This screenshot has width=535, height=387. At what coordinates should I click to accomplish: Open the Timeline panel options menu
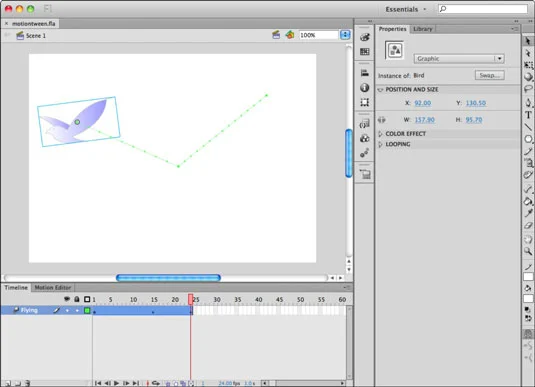347,288
